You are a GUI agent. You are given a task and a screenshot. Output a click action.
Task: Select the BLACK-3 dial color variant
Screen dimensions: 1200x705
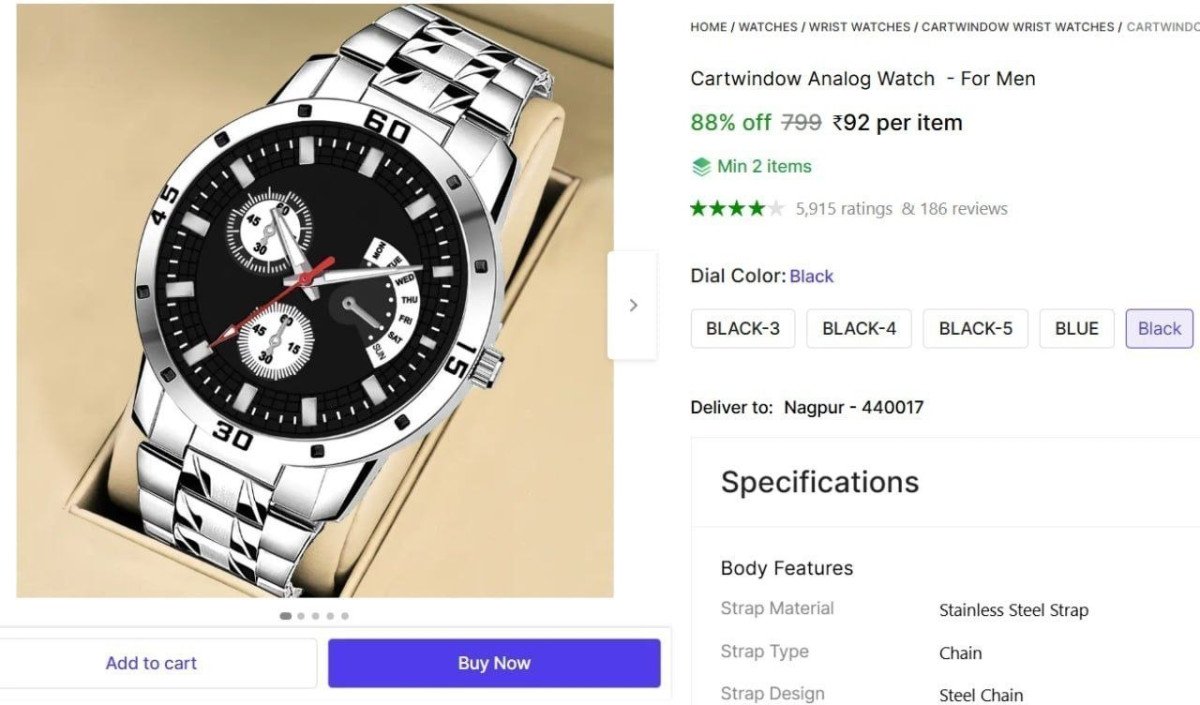(x=742, y=328)
